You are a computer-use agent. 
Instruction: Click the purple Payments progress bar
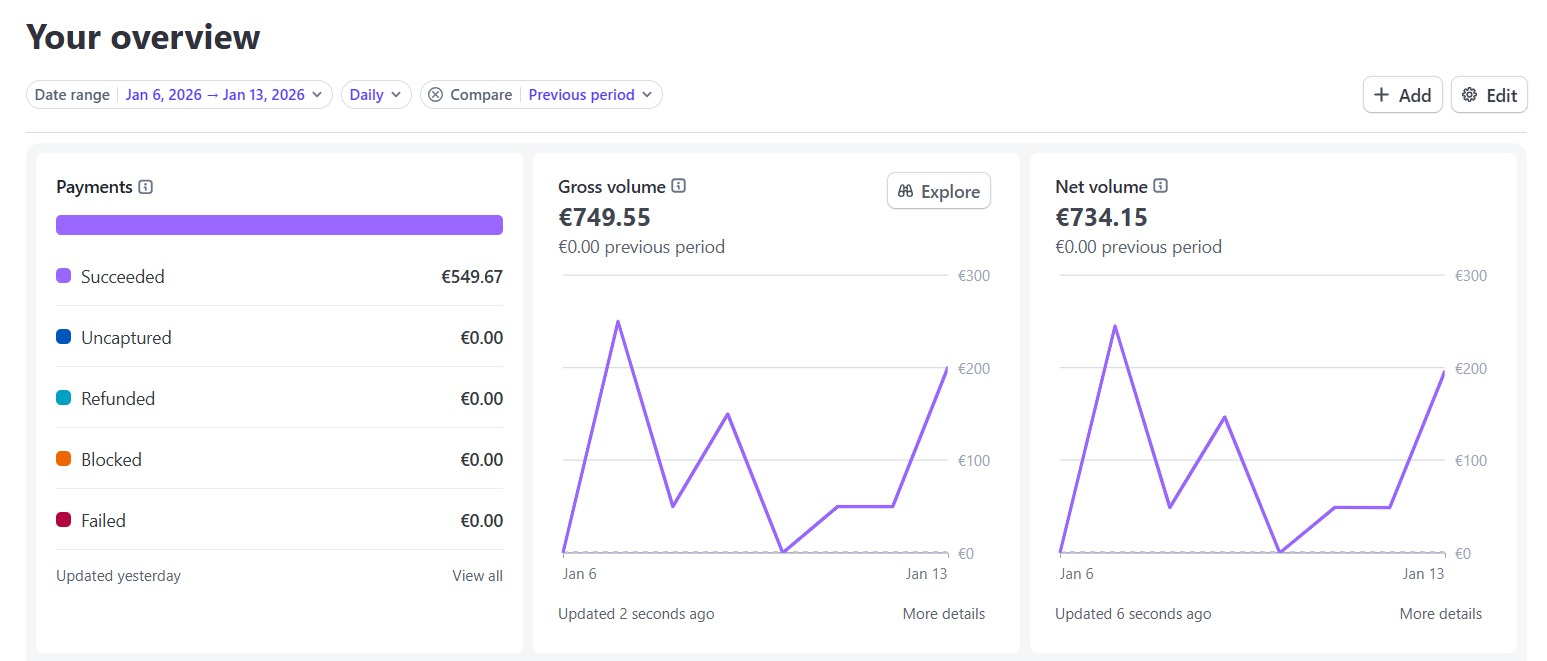279,224
